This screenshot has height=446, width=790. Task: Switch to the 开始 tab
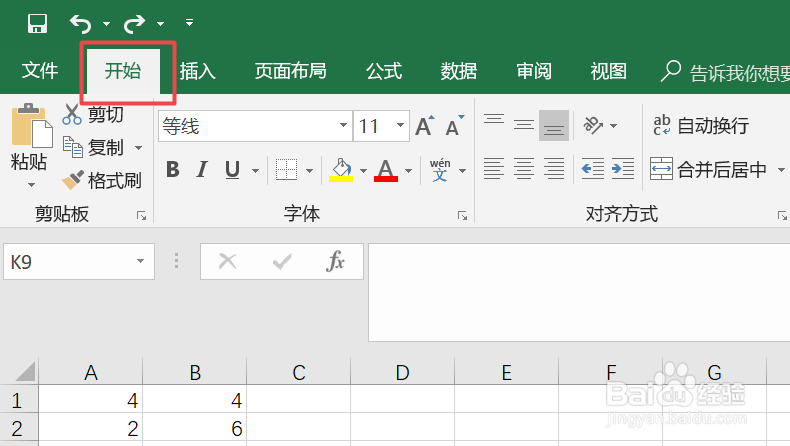[x=123, y=71]
